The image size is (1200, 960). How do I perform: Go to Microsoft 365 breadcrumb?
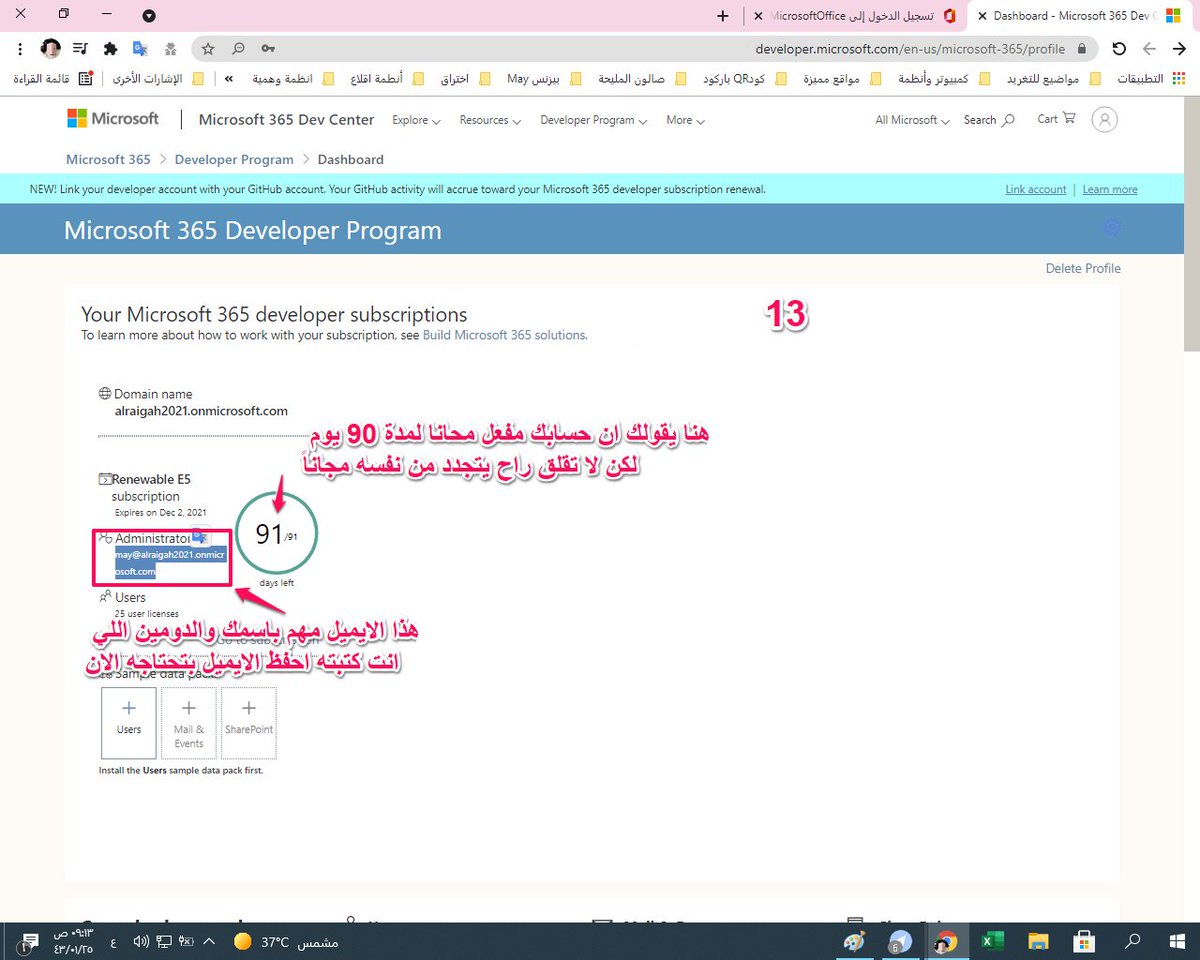tap(108, 159)
